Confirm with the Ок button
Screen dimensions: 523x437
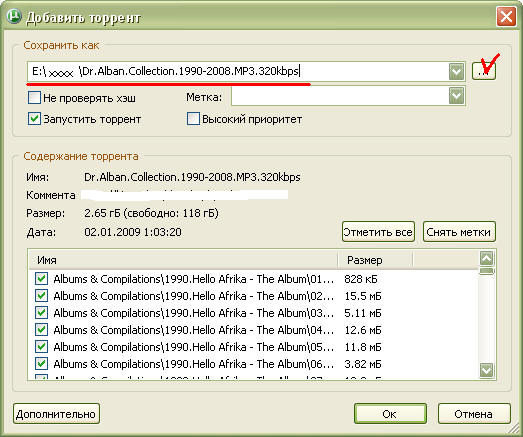[390, 414]
